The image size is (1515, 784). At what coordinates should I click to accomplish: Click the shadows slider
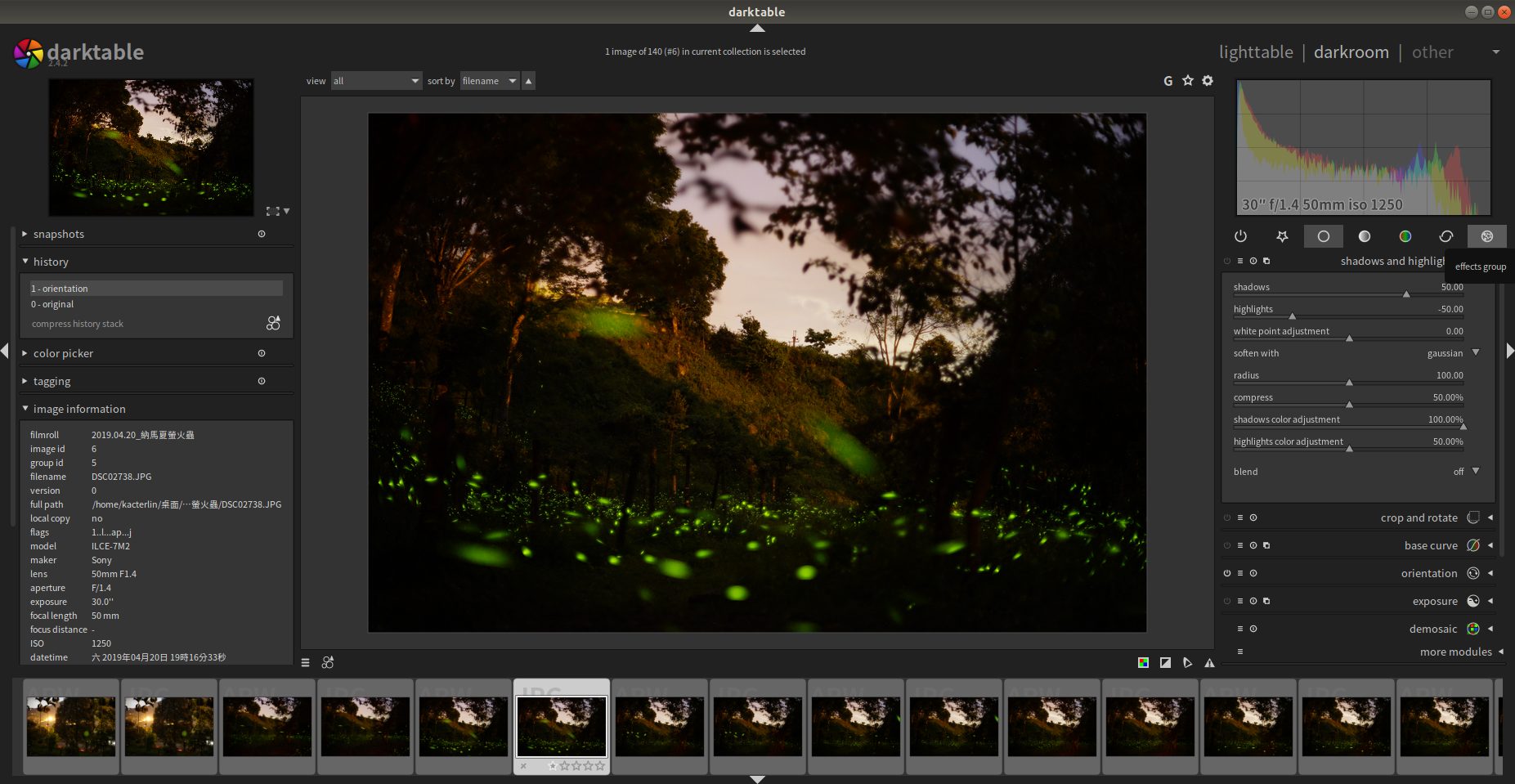tap(1347, 293)
